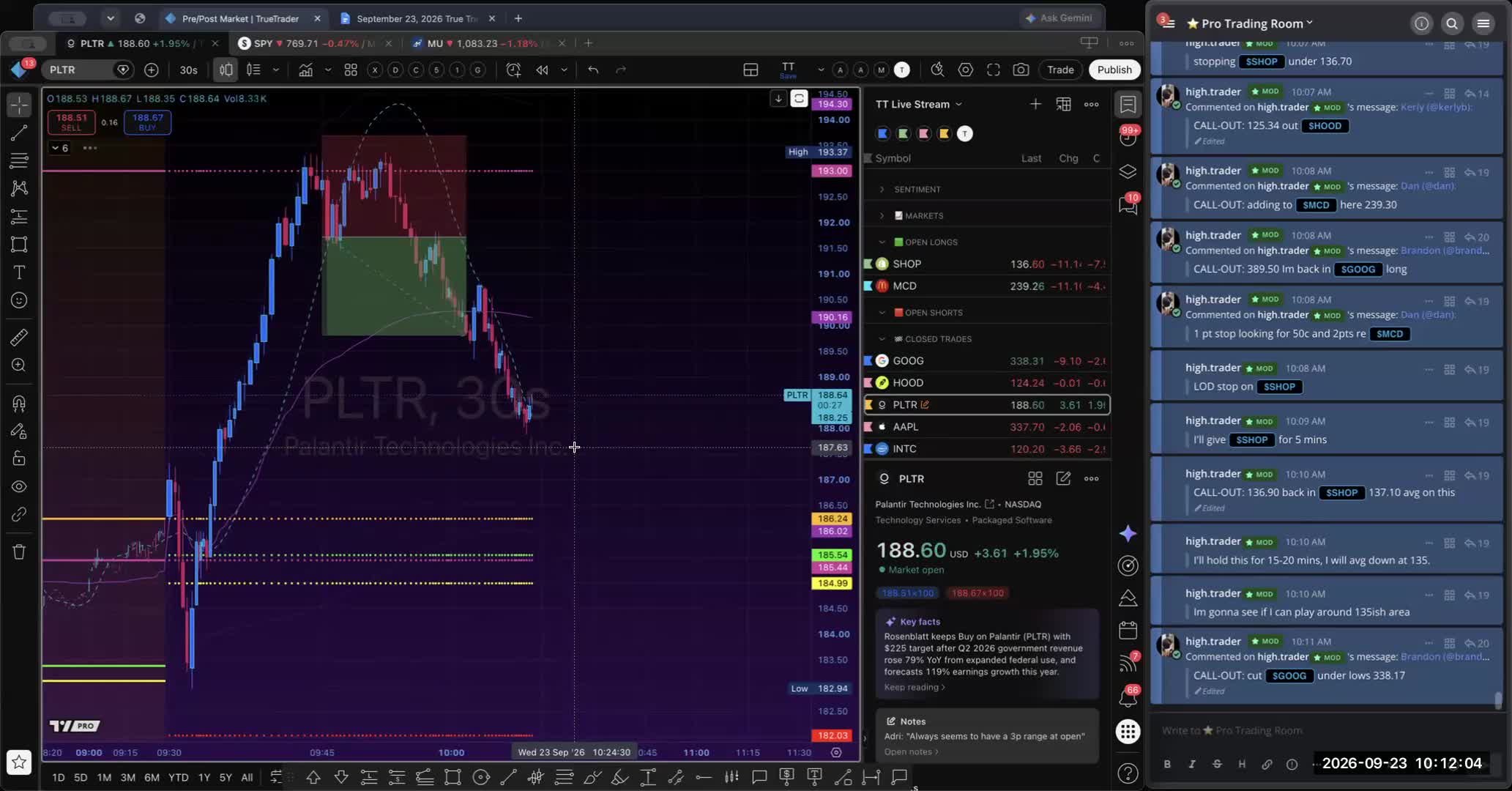Image resolution: width=1512 pixels, height=791 pixels.
Task: Start Bar Replay with the rewind icon
Action: pos(542,70)
